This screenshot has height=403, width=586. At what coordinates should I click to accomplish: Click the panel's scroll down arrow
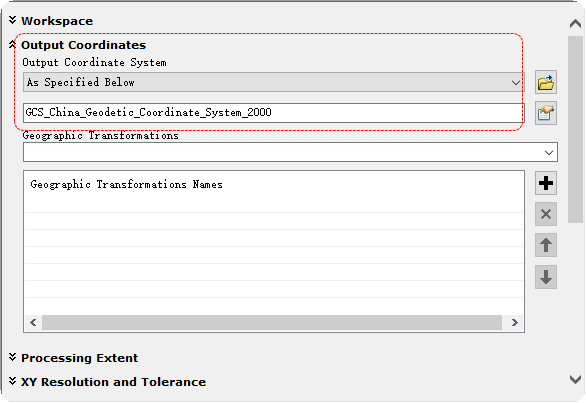point(576,380)
